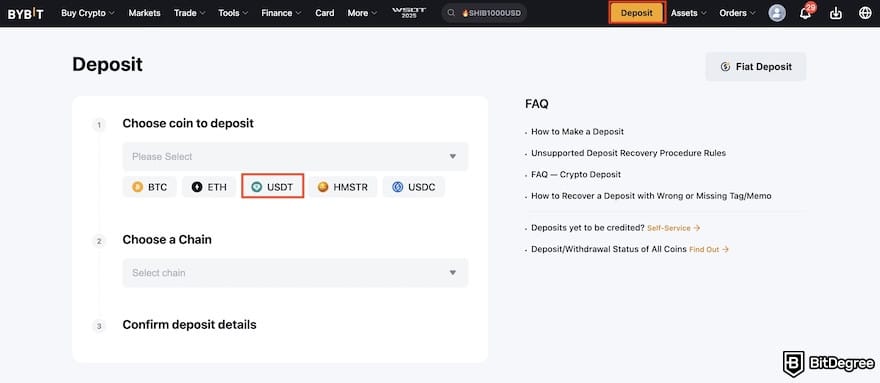Open the user profile avatar
The width and height of the screenshot is (880, 383).
[777, 13]
